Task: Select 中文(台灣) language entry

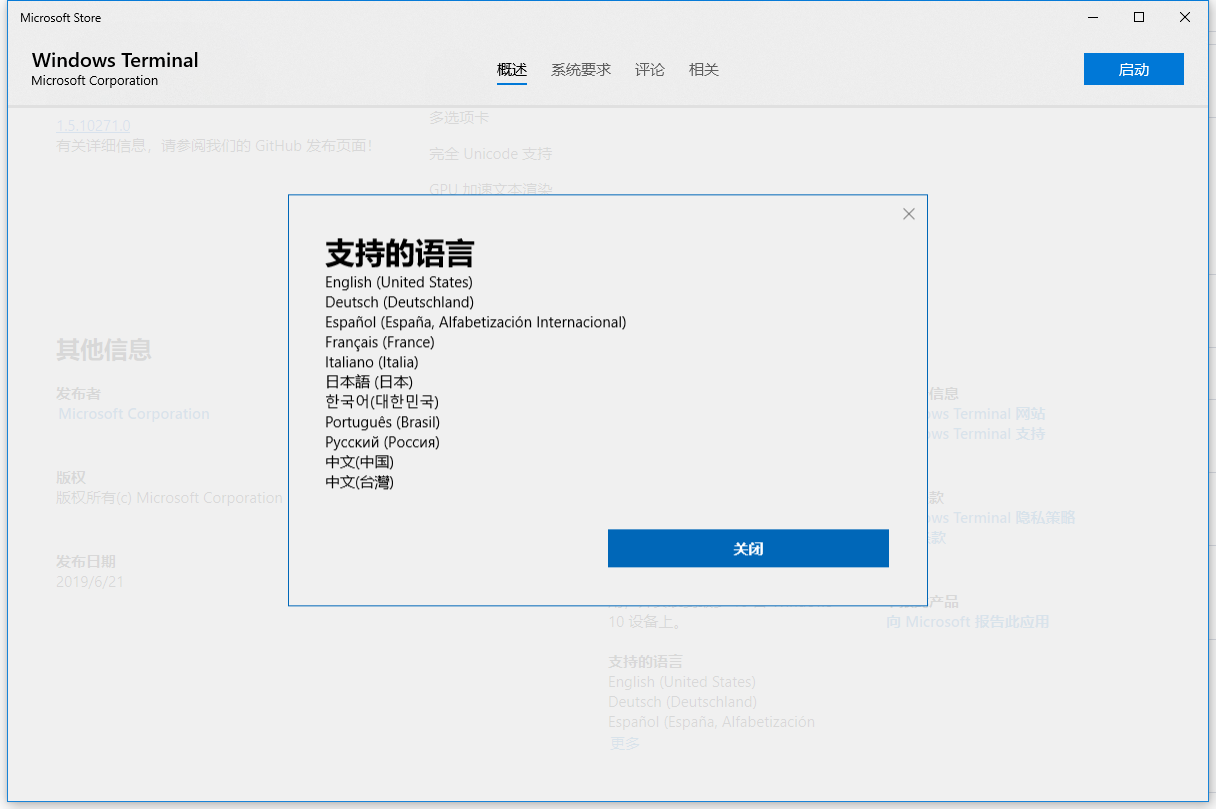Action: 360,482
